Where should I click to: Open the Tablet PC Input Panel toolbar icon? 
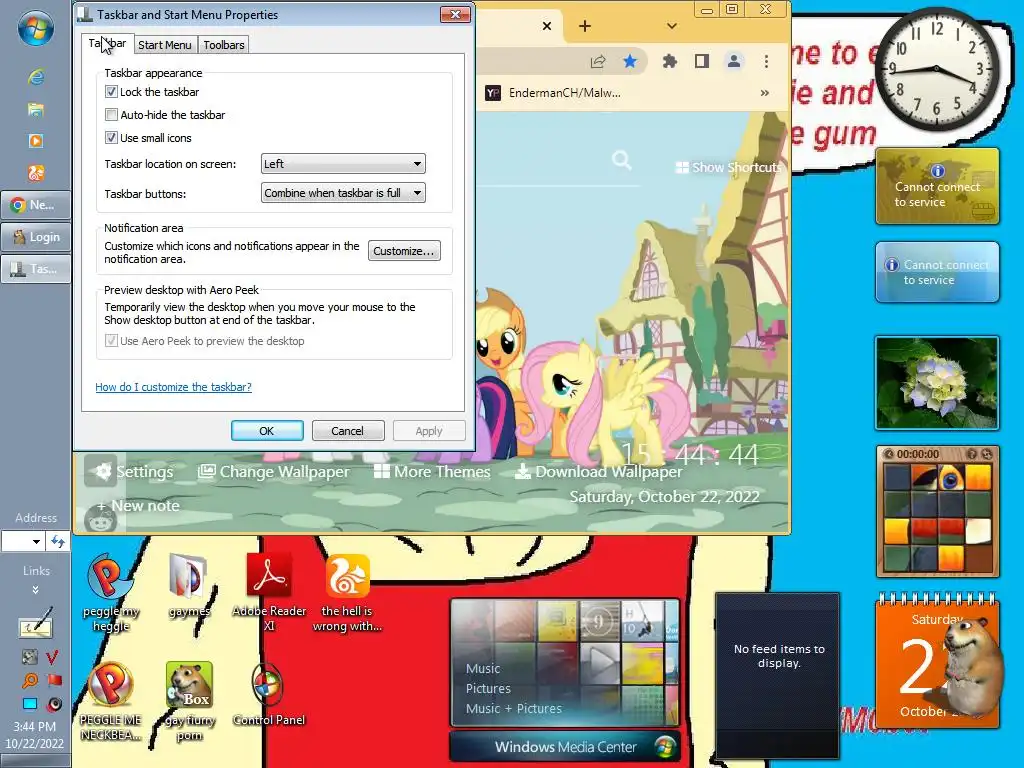pyautogui.click(x=35, y=622)
